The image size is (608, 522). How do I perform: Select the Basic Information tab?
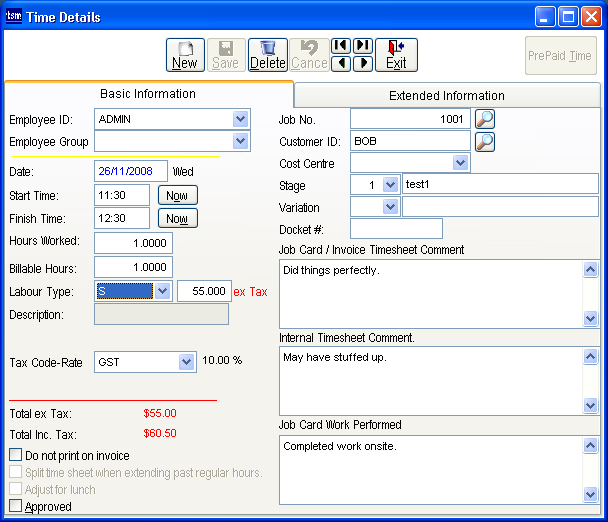[148, 94]
